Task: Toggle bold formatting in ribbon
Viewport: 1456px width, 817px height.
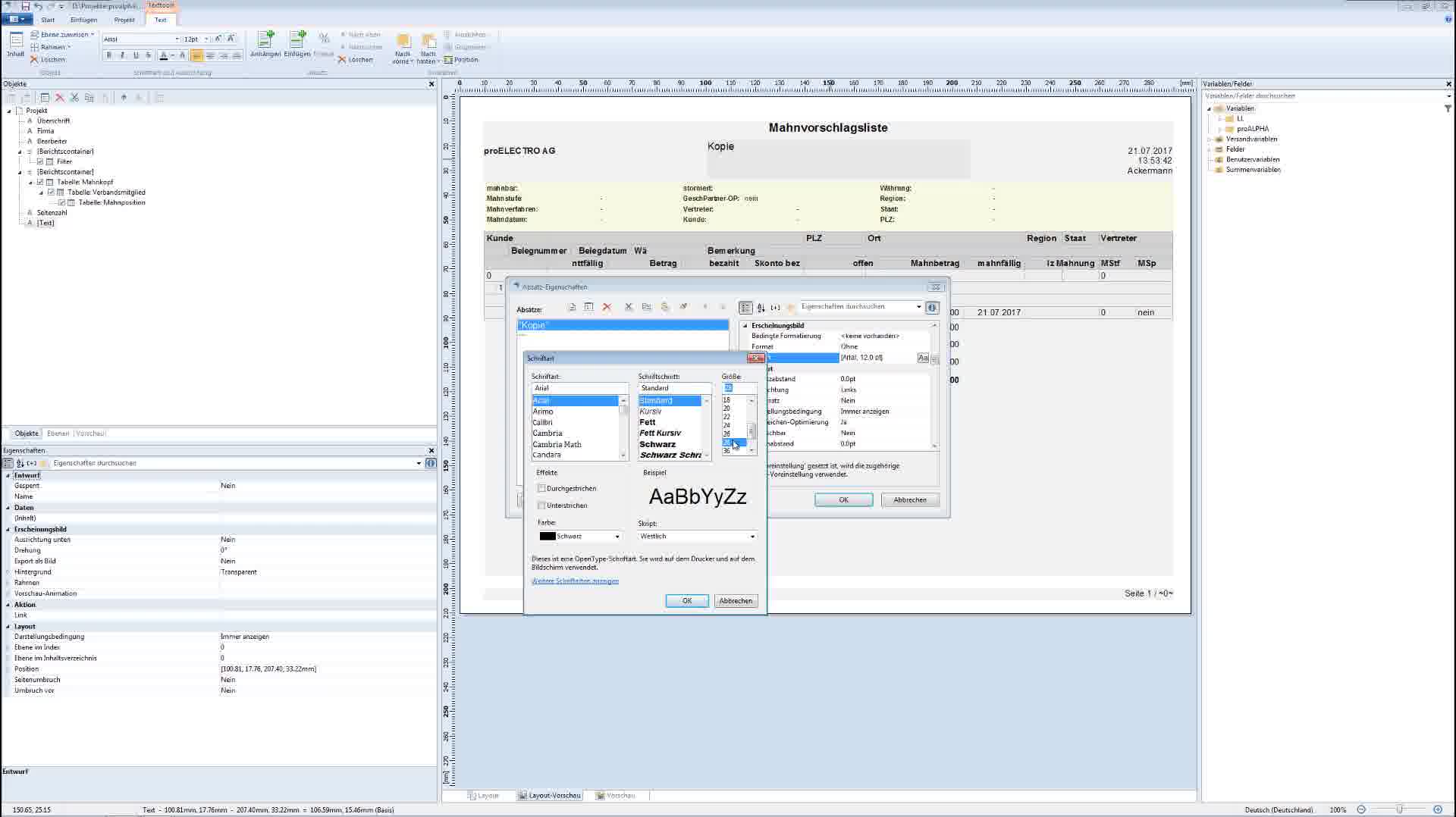Action: coord(109,55)
